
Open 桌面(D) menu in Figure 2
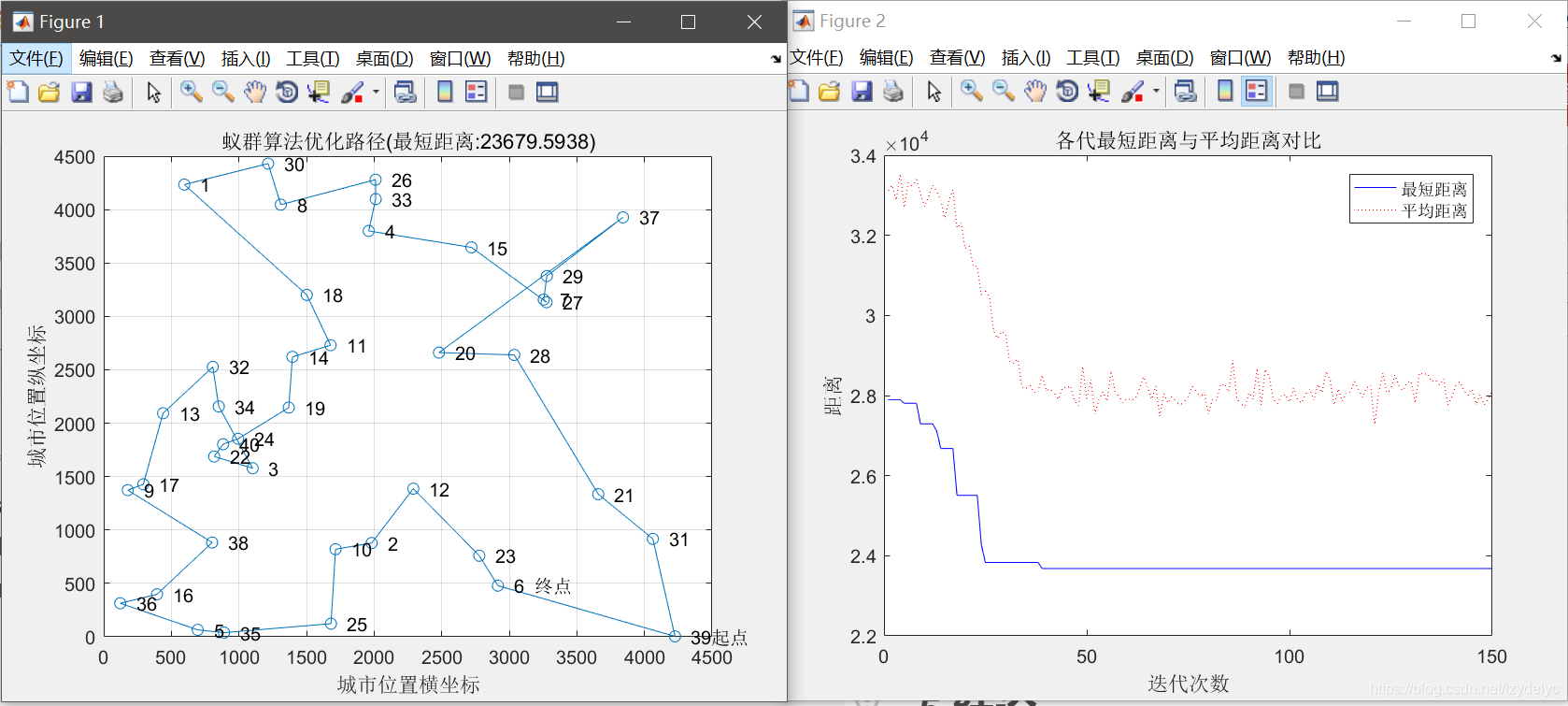pyautogui.click(x=1165, y=57)
